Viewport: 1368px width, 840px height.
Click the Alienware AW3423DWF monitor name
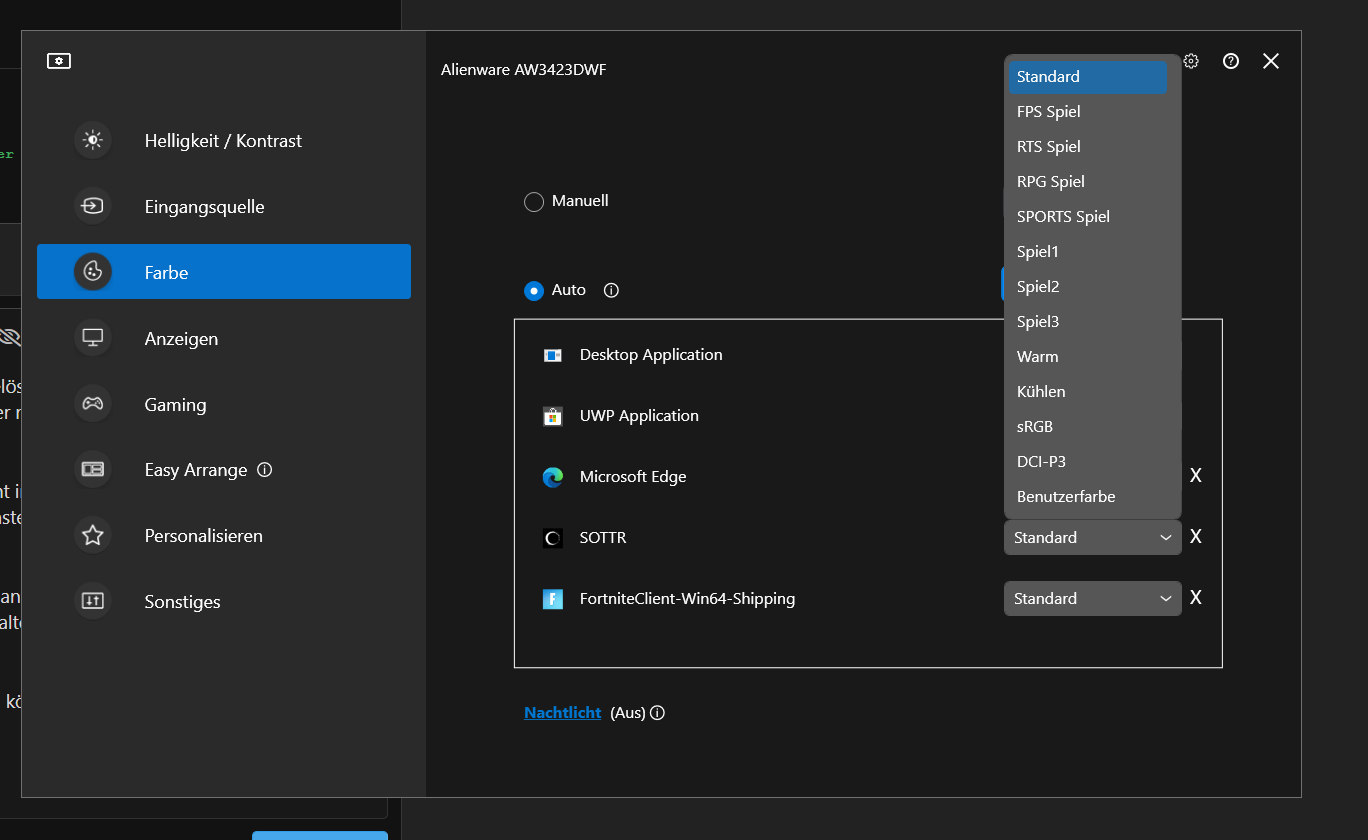pos(524,70)
